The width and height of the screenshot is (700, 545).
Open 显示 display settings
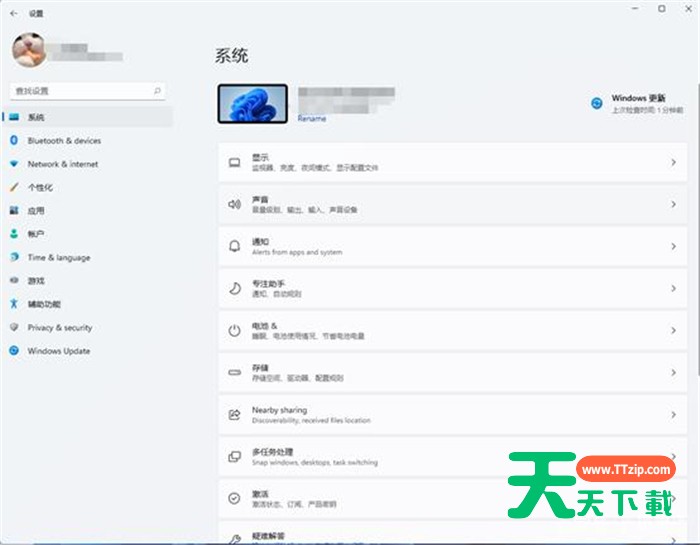453,162
